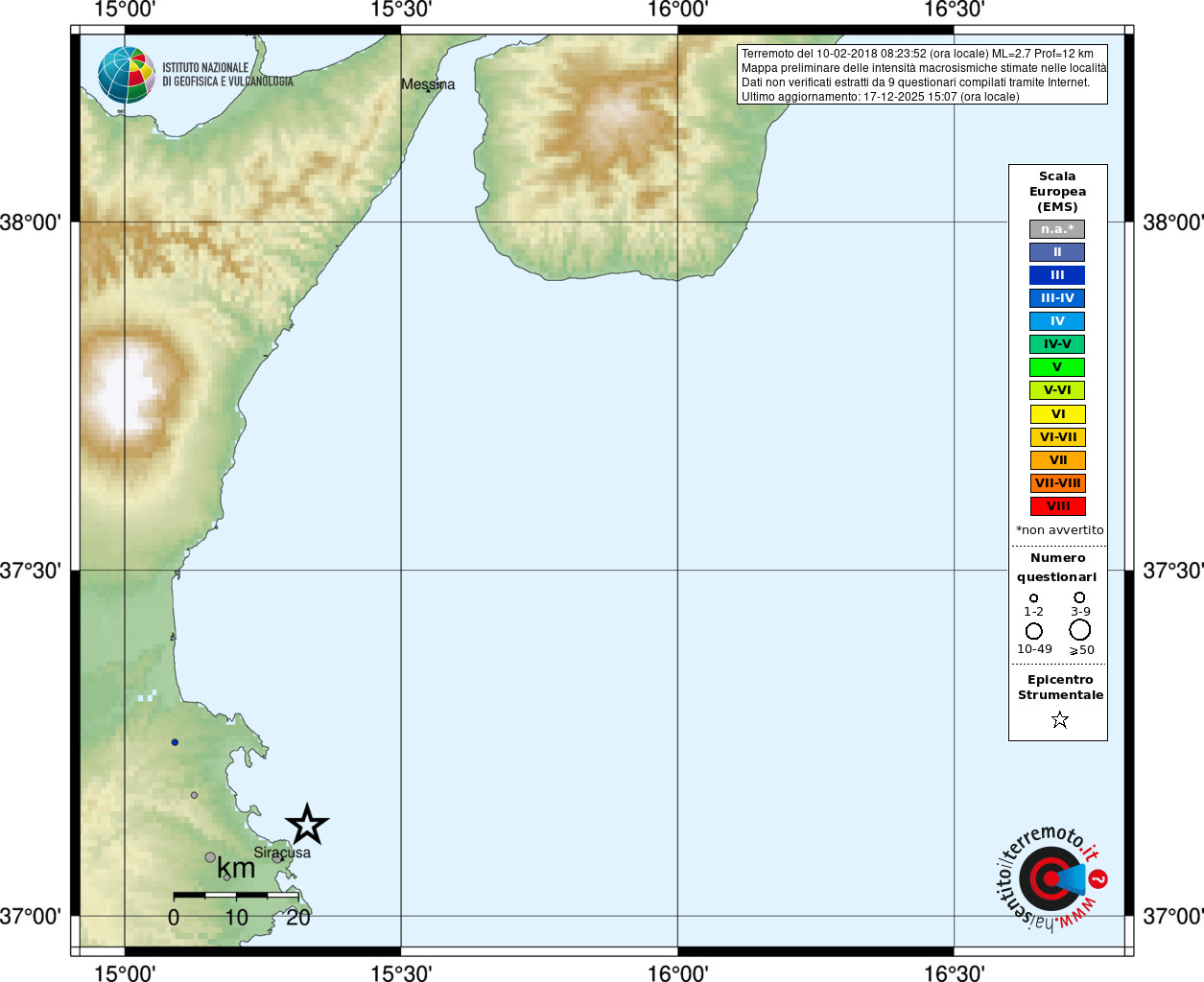Click the INGV globe logo

click(127, 75)
